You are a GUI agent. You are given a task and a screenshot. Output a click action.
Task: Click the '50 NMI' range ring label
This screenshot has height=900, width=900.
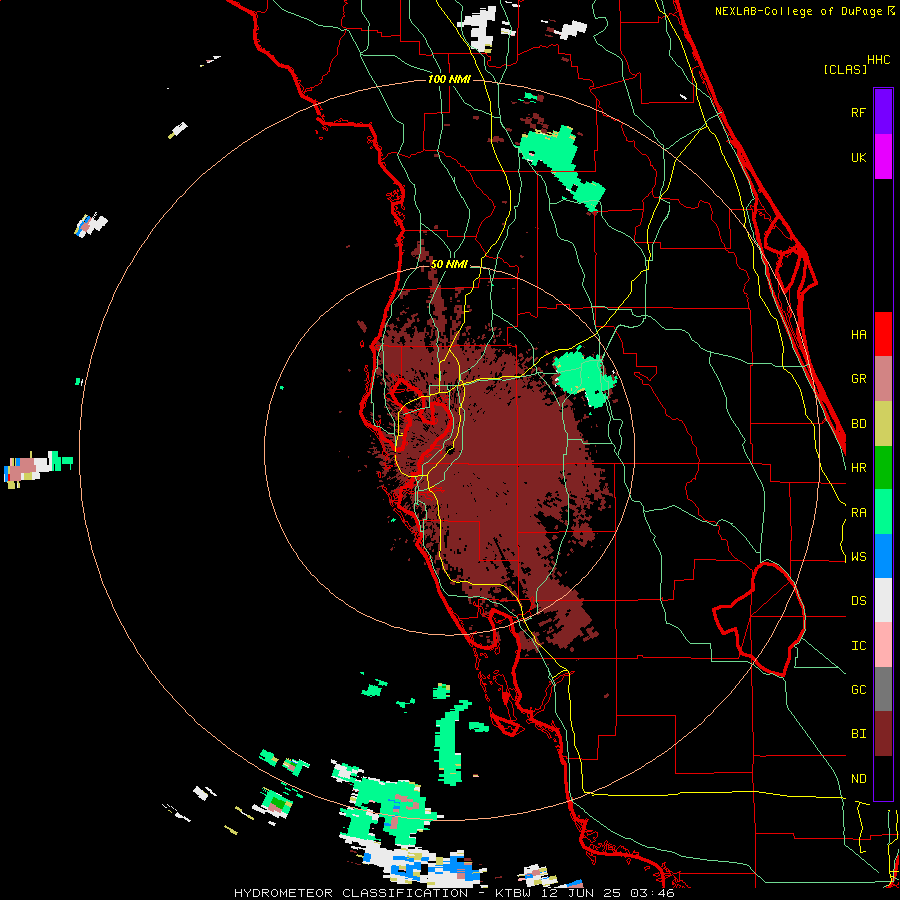(449, 264)
